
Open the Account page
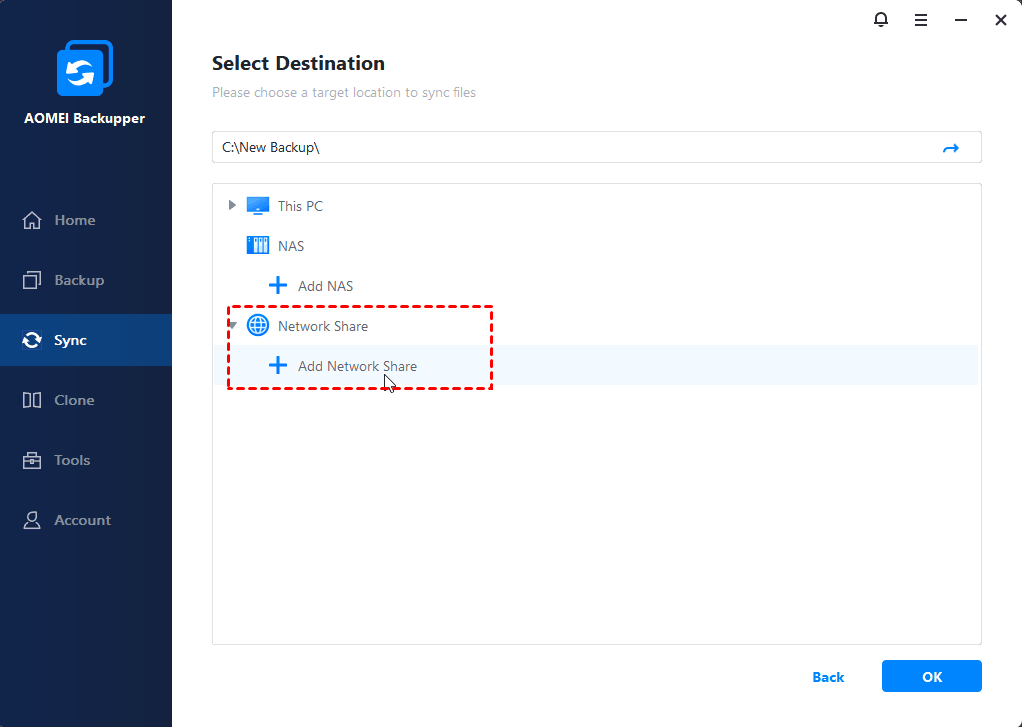click(82, 520)
